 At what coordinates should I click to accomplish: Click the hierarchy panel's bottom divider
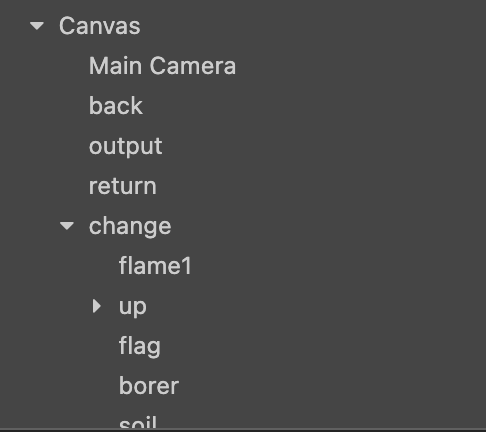pyautogui.click(x=243, y=430)
